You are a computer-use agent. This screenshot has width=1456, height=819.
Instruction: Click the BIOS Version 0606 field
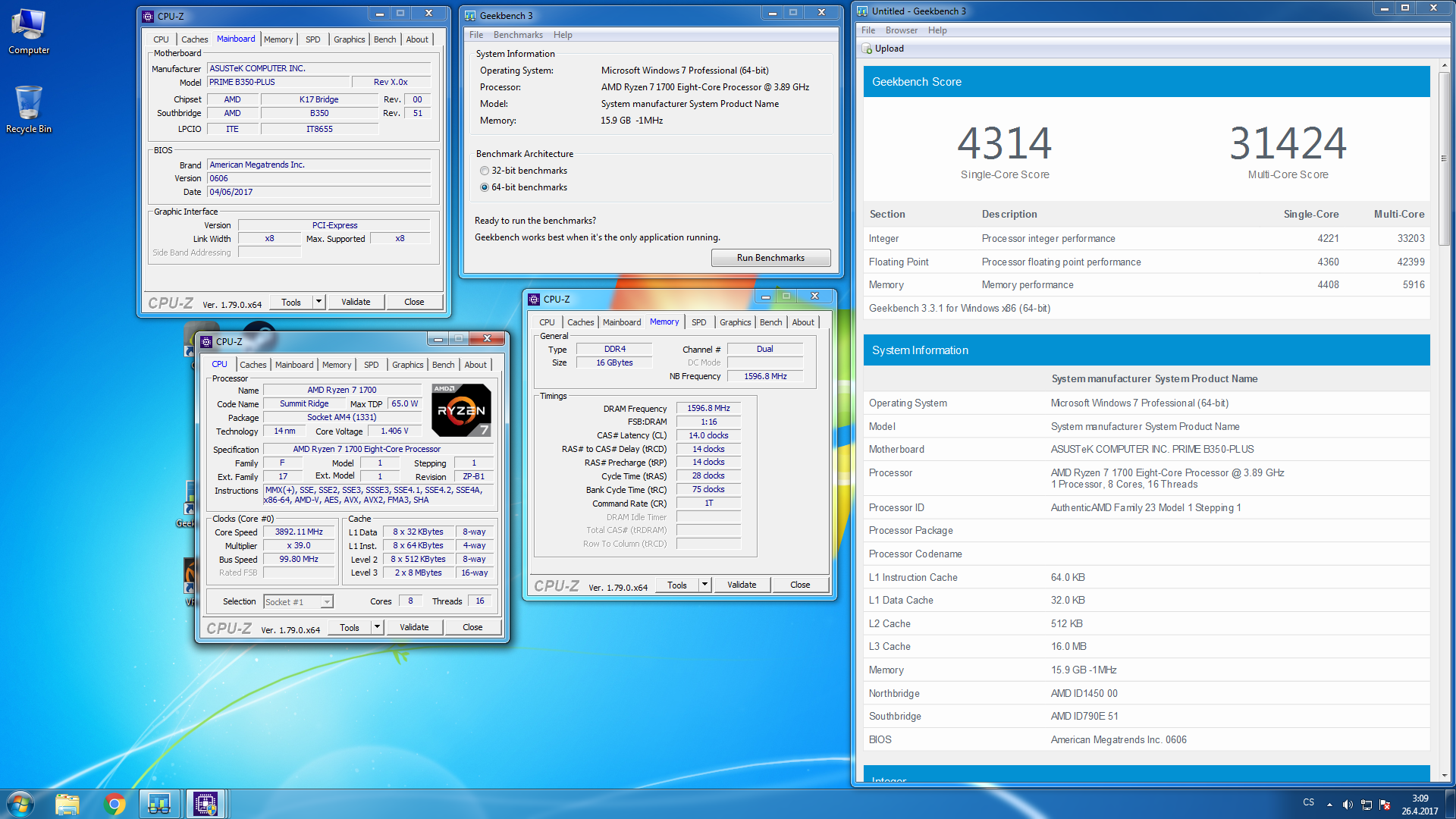318,178
